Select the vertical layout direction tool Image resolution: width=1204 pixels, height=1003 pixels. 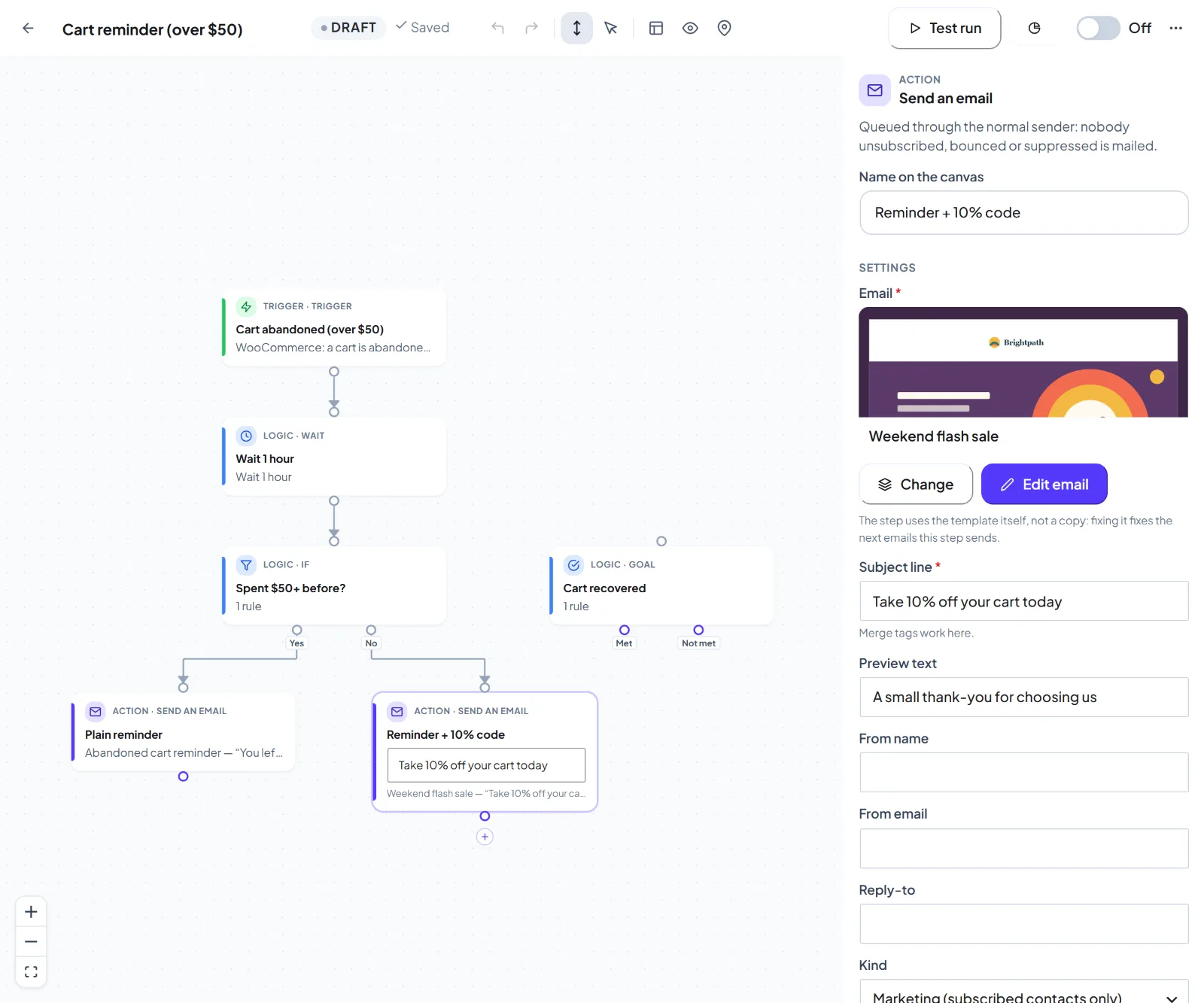(576, 28)
